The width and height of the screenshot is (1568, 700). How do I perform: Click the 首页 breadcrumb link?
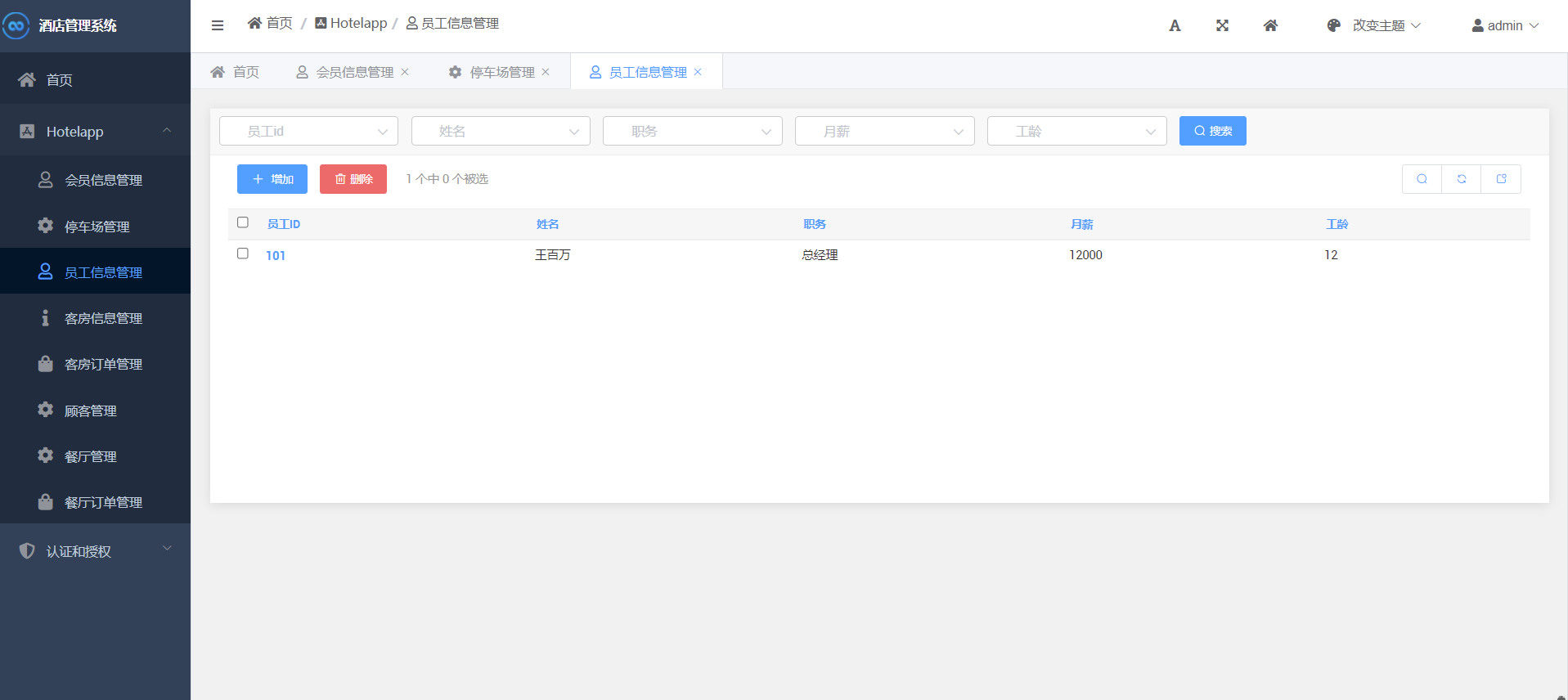click(x=270, y=23)
